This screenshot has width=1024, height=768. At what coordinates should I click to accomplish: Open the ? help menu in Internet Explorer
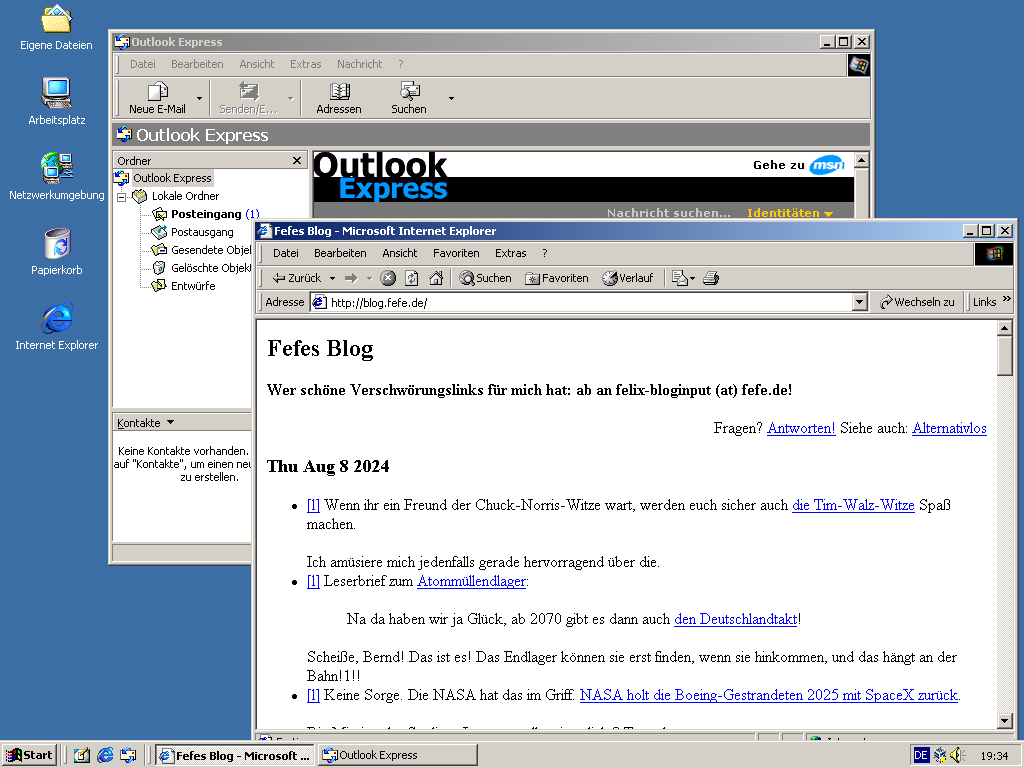(x=545, y=253)
